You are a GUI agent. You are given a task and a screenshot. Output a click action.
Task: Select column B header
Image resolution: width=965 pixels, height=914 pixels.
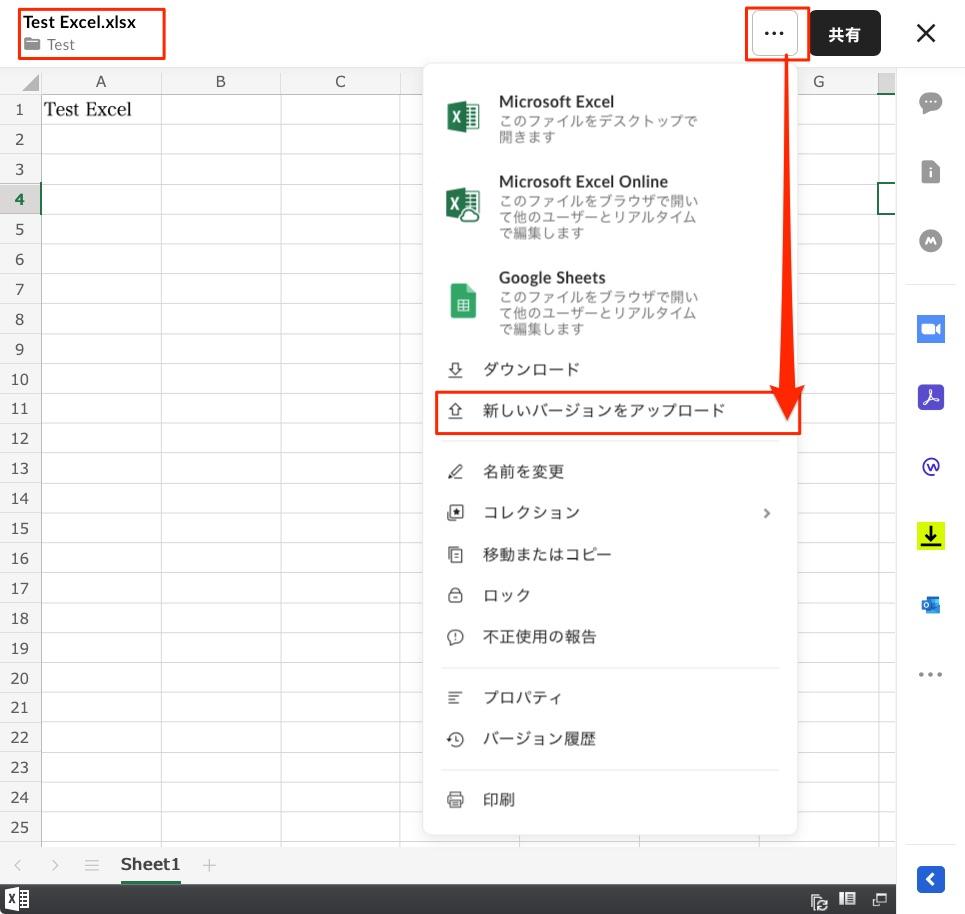click(221, 81)
